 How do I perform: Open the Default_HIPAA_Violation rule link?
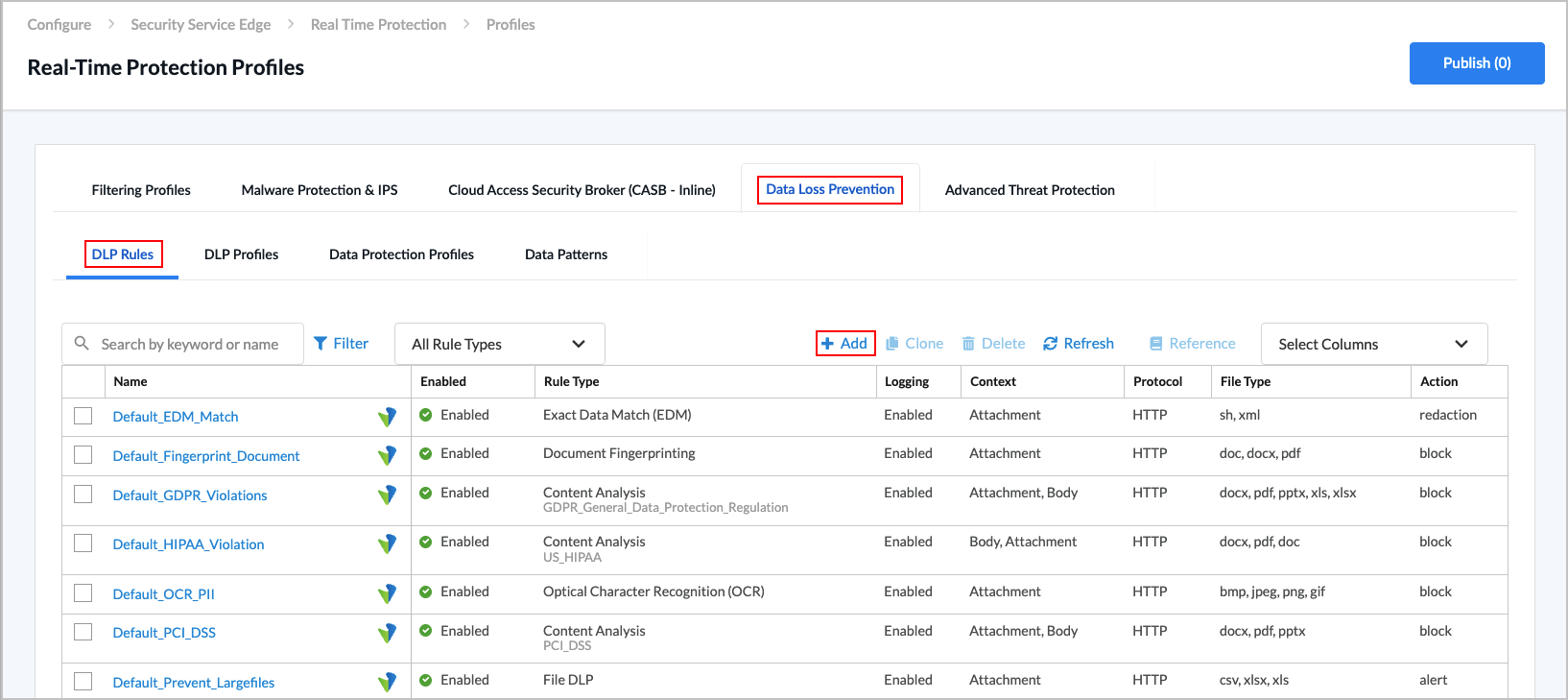(188, 544)
